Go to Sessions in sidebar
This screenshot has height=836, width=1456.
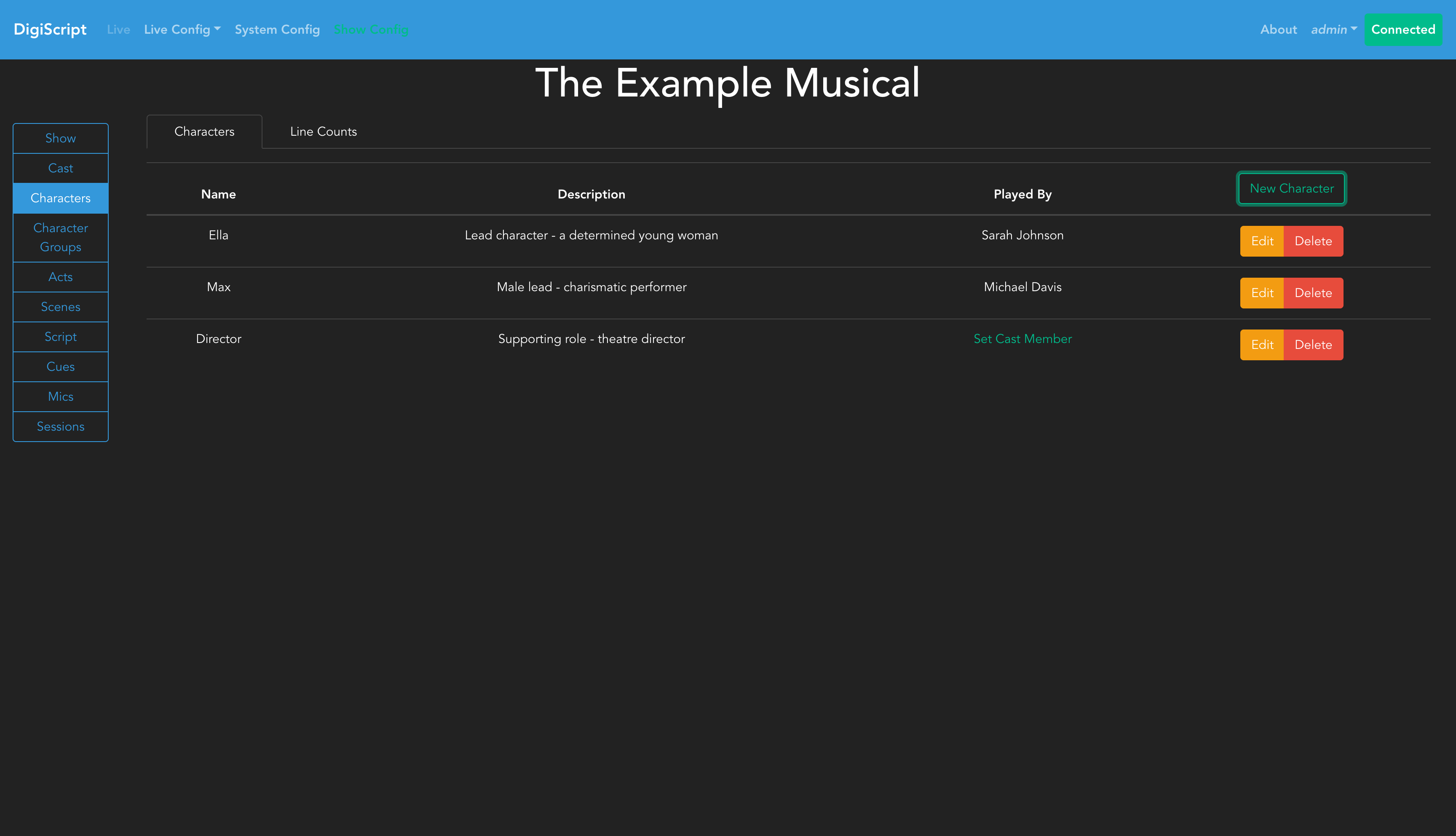pyautogui.click(x=60, y=426)
